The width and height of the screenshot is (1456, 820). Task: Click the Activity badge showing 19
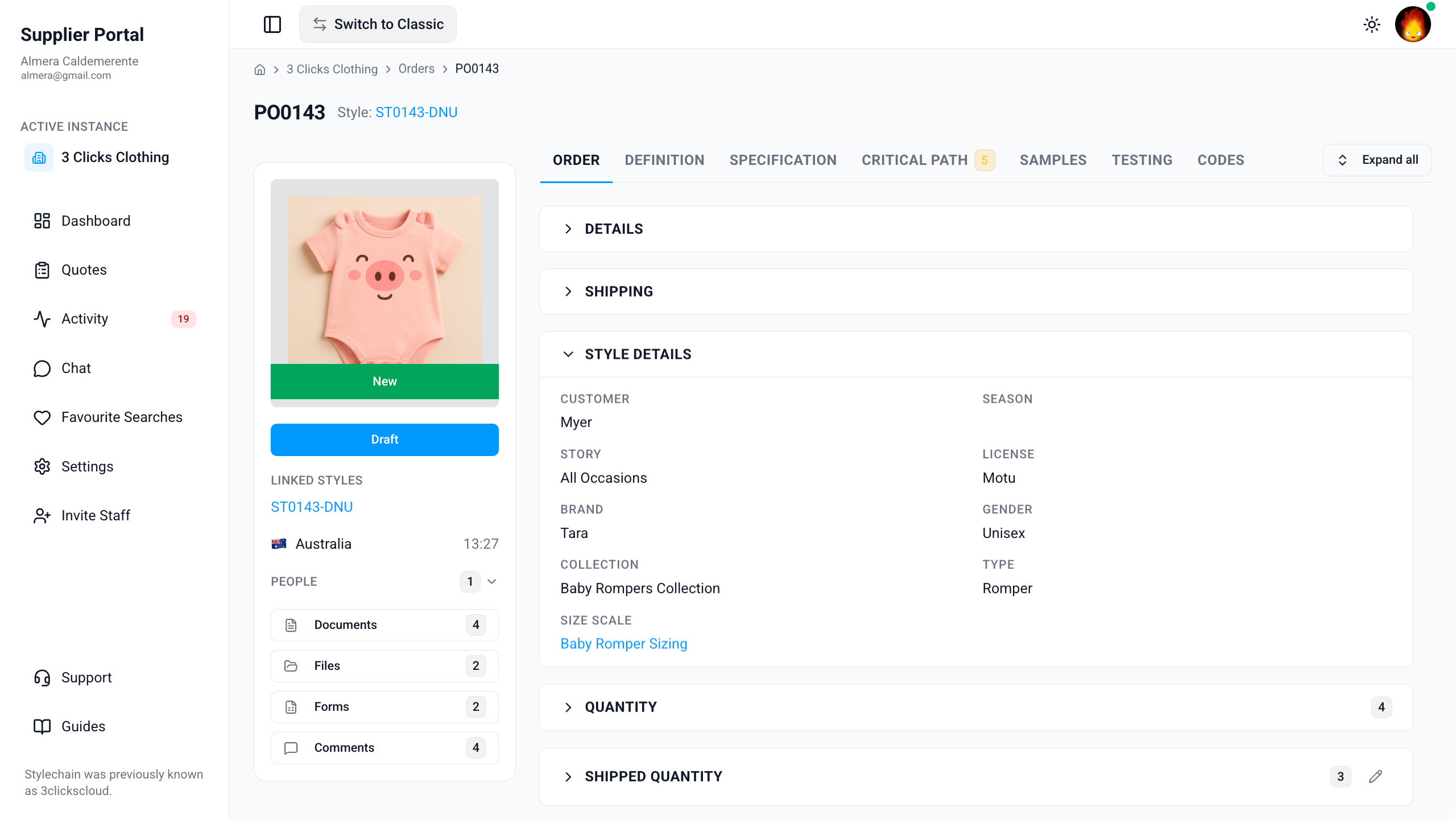click(183, 319)
